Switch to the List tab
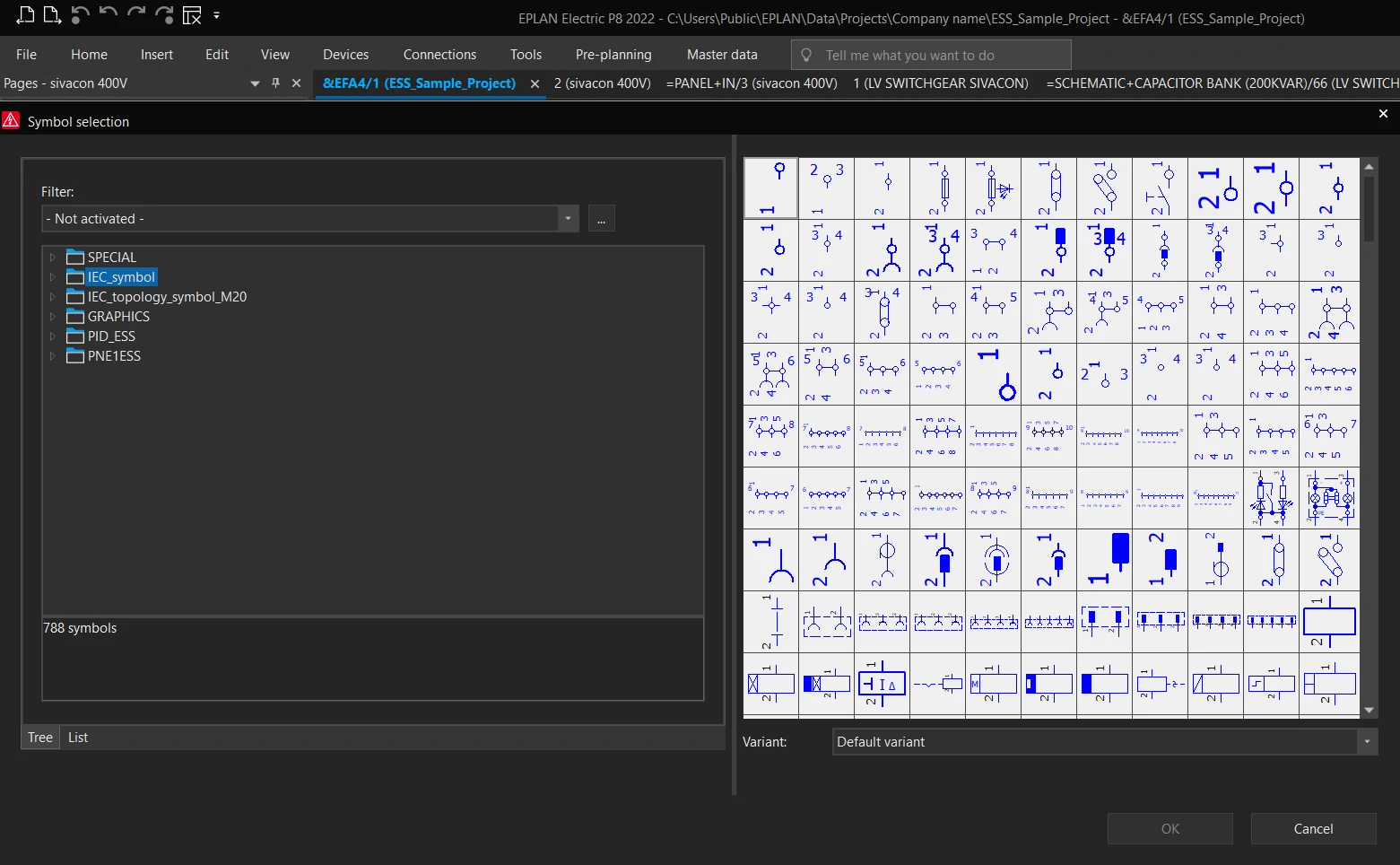The height and width of the screenshot is (865, 1400). point(78,738)
